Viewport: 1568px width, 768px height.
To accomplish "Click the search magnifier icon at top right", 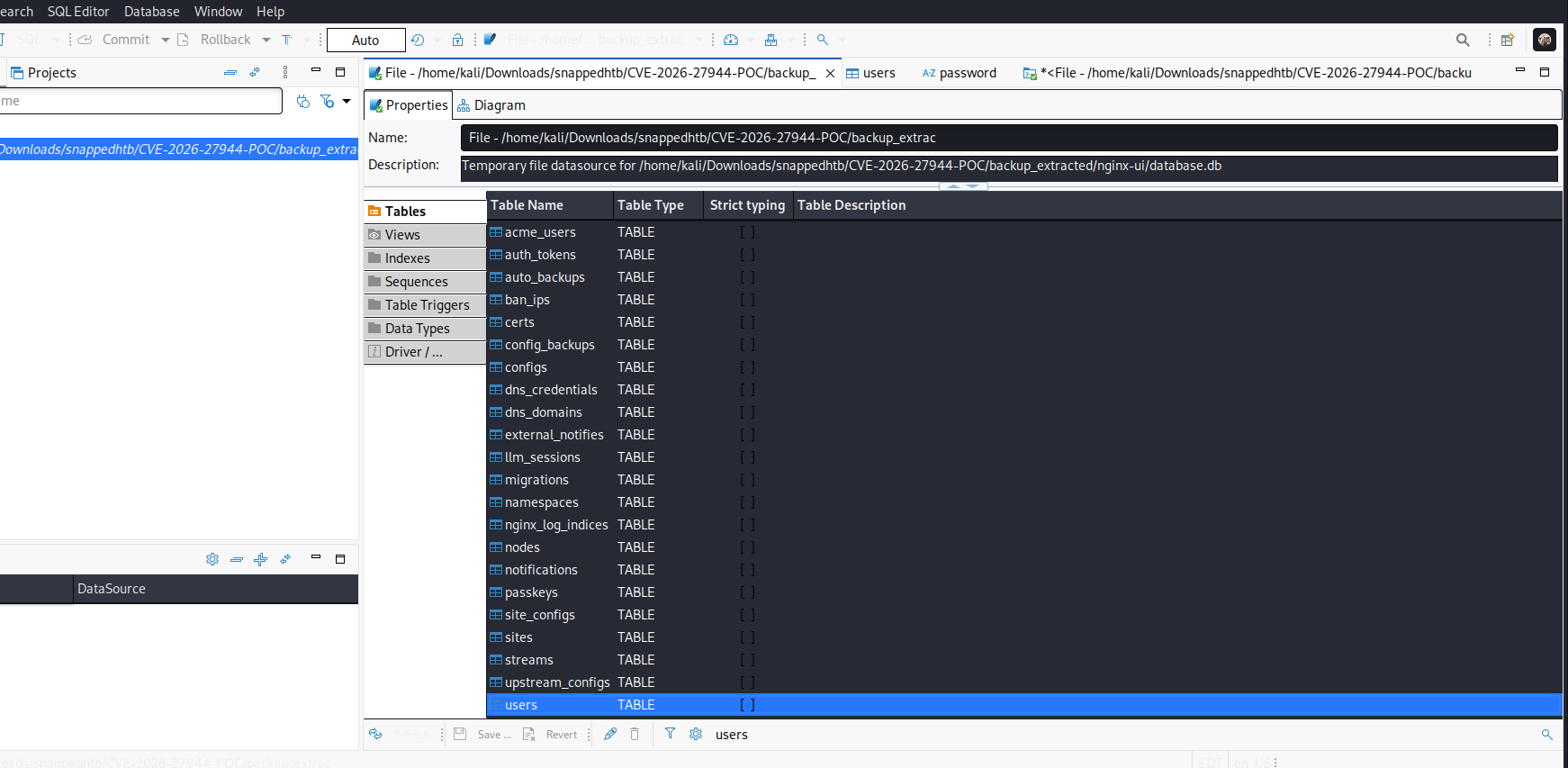I will pos(1463,40).
